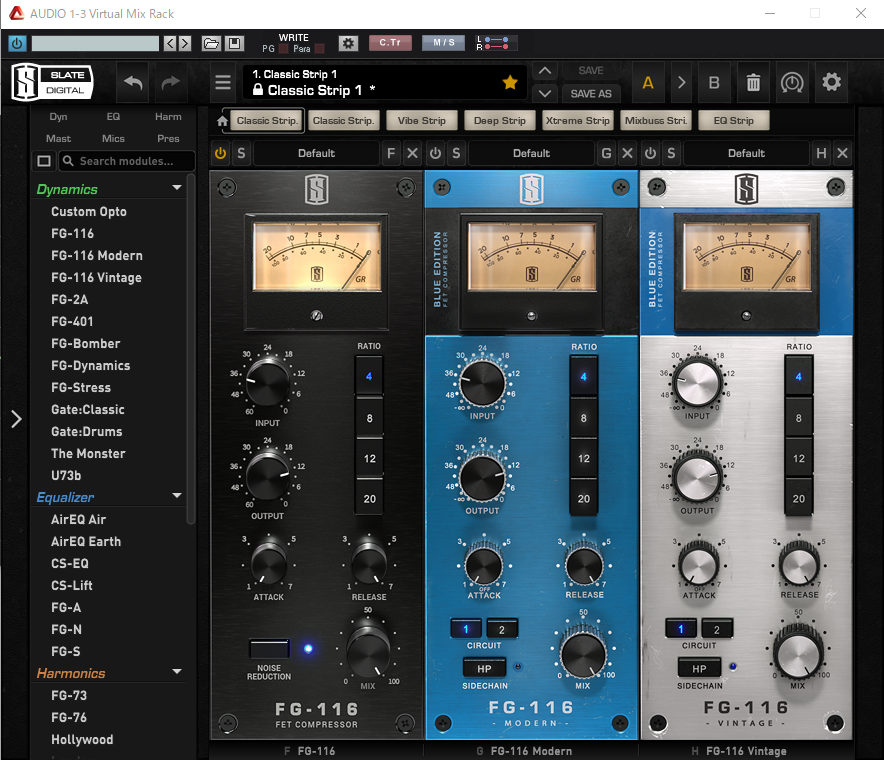
Task: Switch to Vibe Strip tab
Action: [421, 121]
